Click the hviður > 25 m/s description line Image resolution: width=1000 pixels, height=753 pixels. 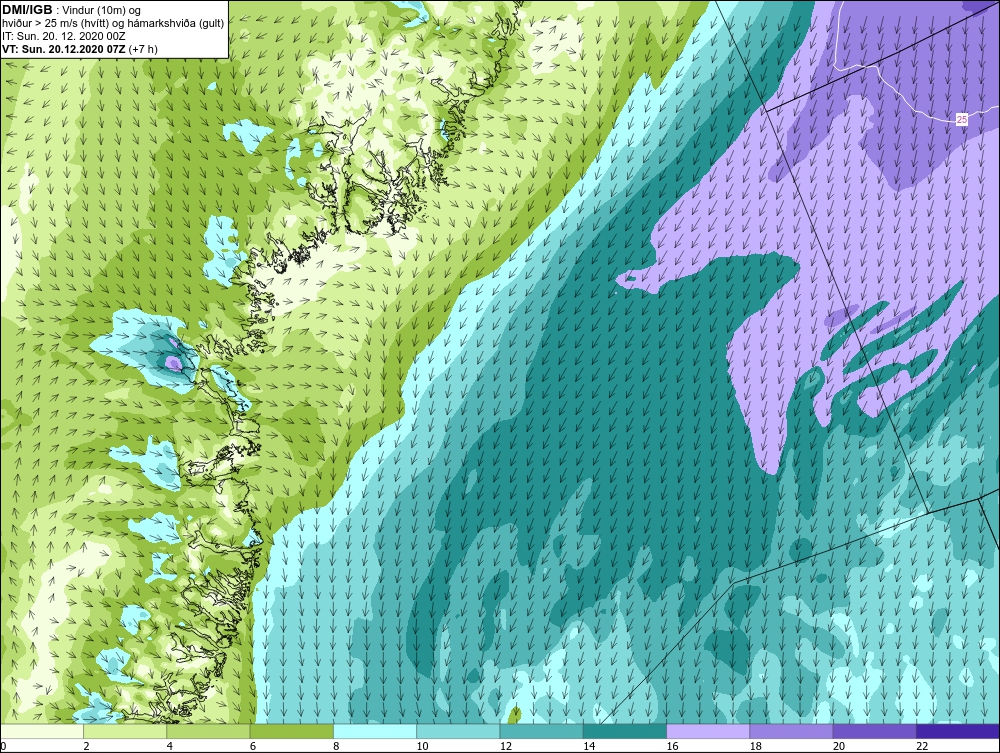(x=113, y=24)
